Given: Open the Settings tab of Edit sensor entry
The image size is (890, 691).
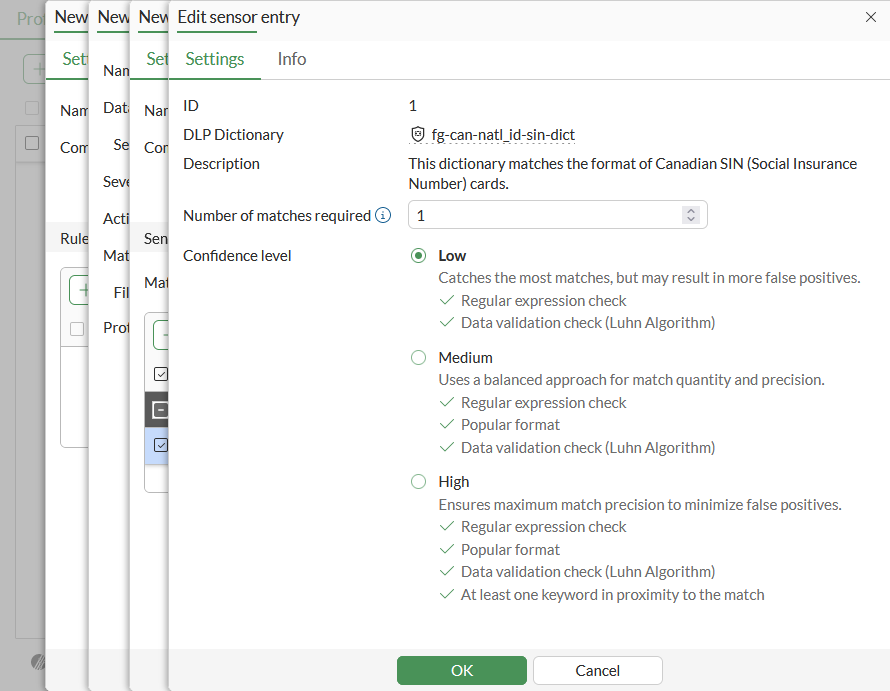Looking at the screenshot, I should coord(214,59).
